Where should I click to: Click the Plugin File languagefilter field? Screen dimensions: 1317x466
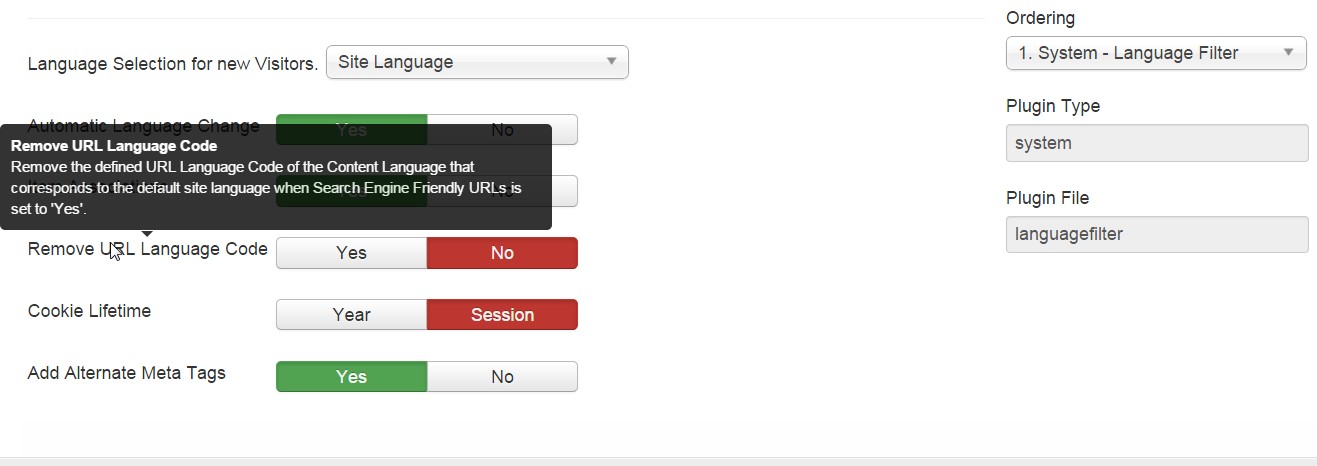click(1157, 235)
